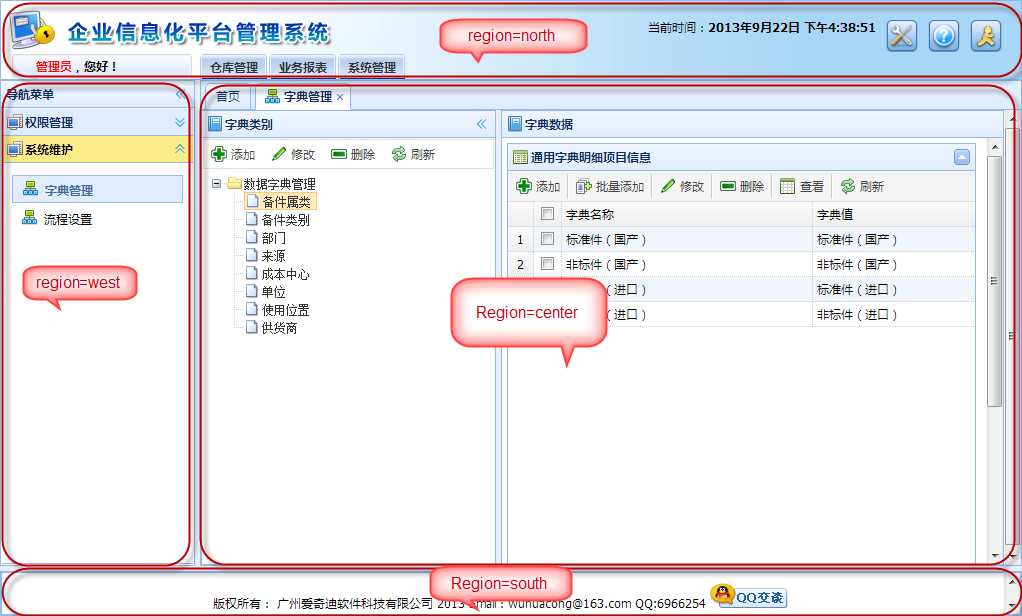The width and height of the screenshot is (1022, 616).
Task: Collapse the 系统维护 accordion section
Action: (x=96, y=149)
